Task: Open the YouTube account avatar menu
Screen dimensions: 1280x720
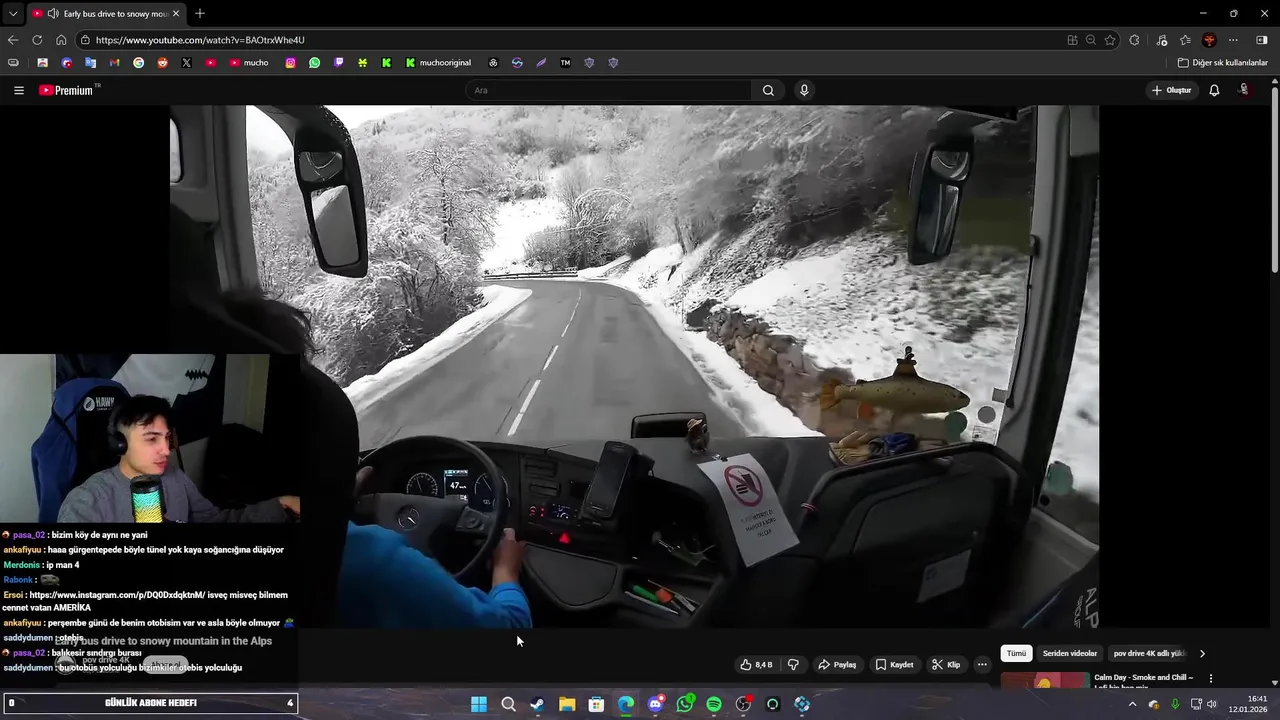Action: tap(1244, 90)
